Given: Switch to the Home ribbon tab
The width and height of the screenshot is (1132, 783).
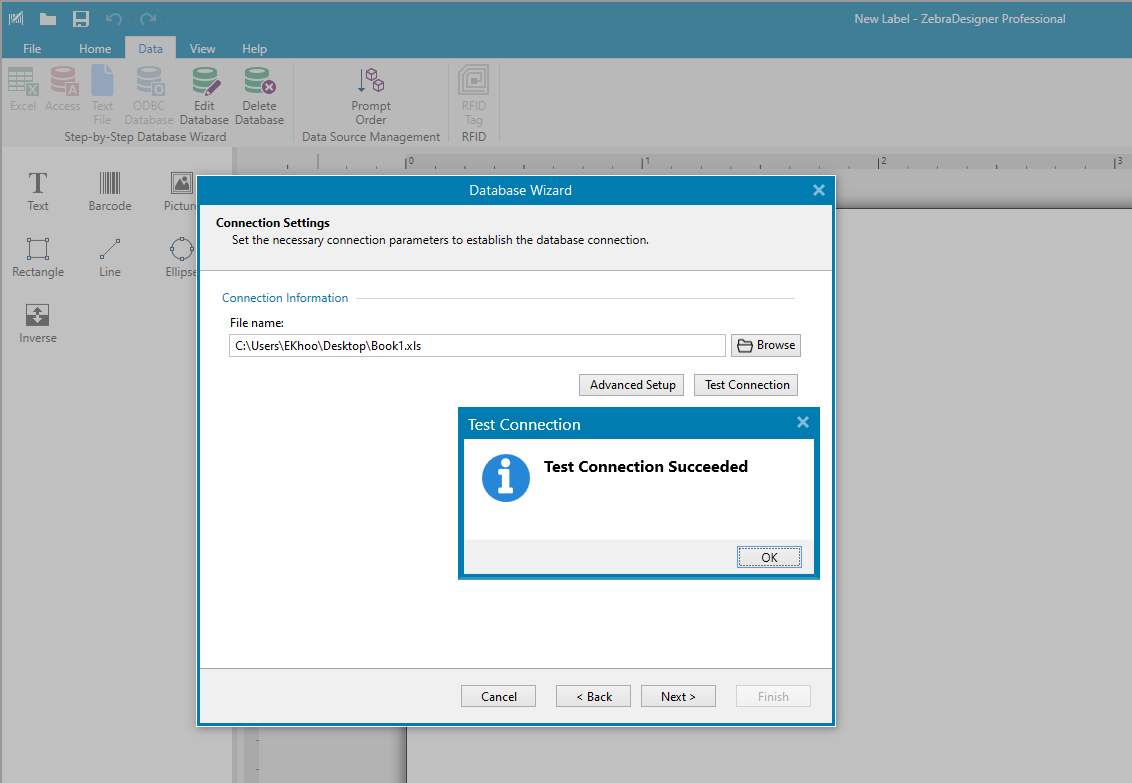Looking at the screenshot, I should point(95,48).
